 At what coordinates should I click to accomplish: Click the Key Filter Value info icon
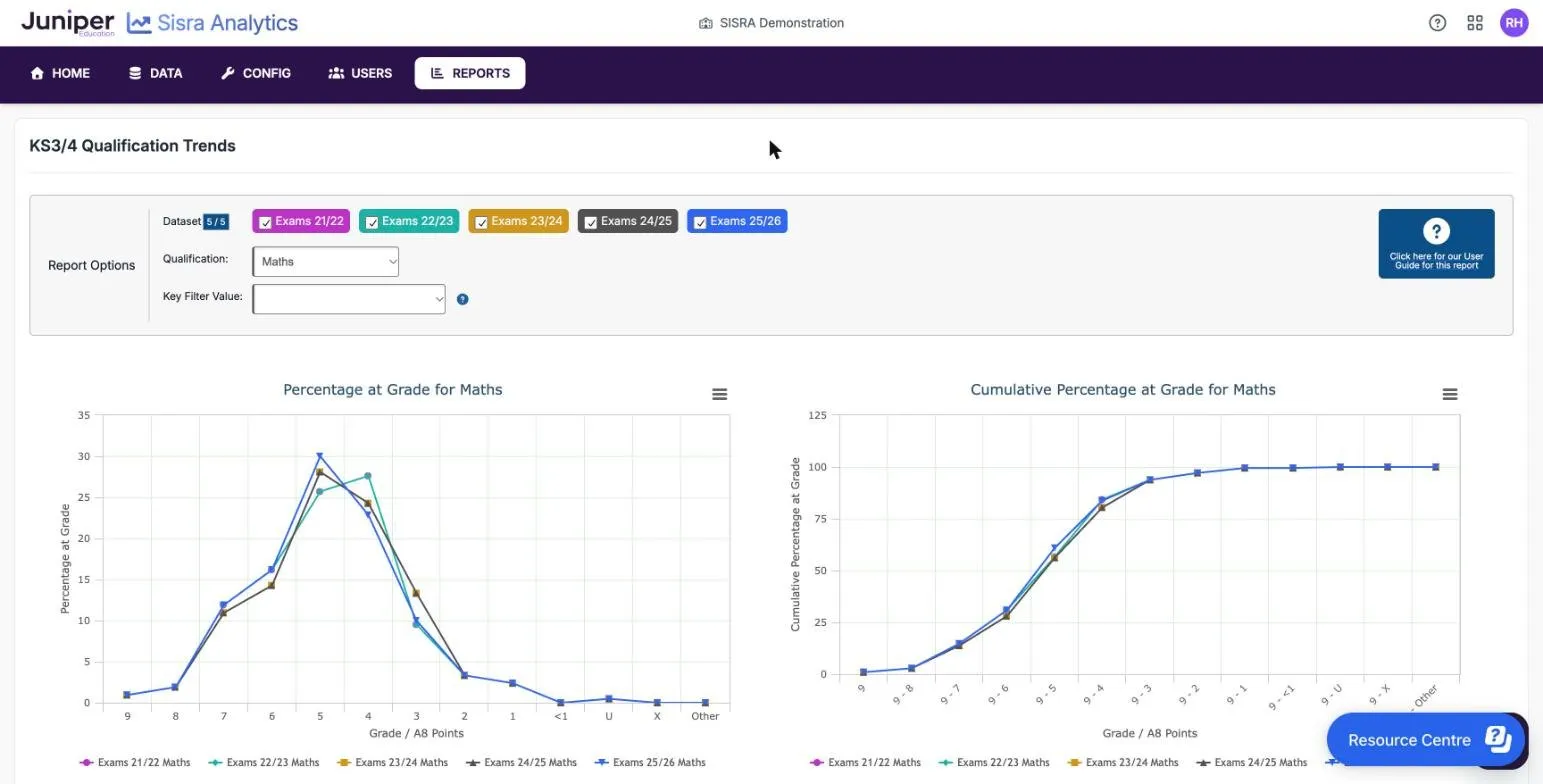[x=462, y=299]
